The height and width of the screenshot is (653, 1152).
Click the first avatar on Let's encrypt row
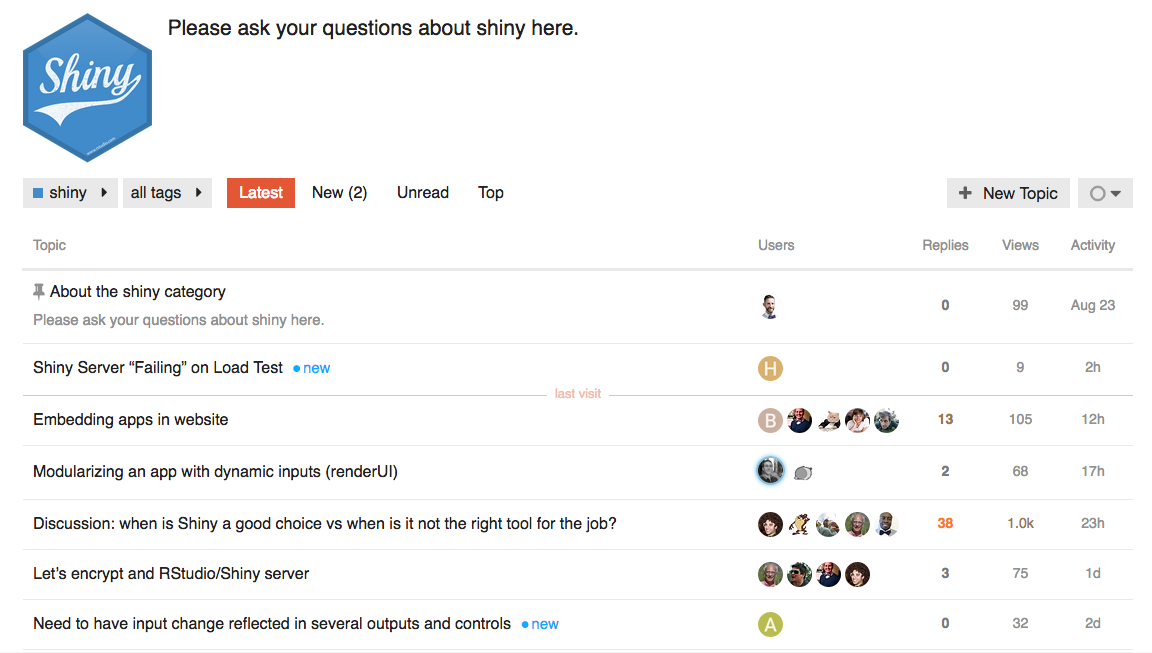click(770, 574)
